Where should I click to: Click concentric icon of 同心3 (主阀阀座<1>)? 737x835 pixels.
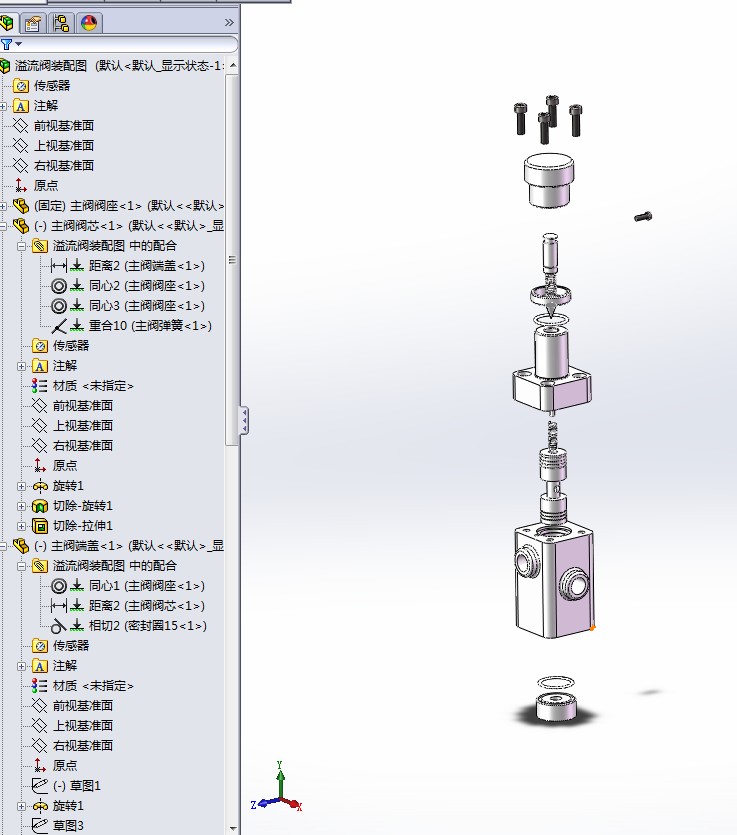pyautogui.click(x=59, y=306)
